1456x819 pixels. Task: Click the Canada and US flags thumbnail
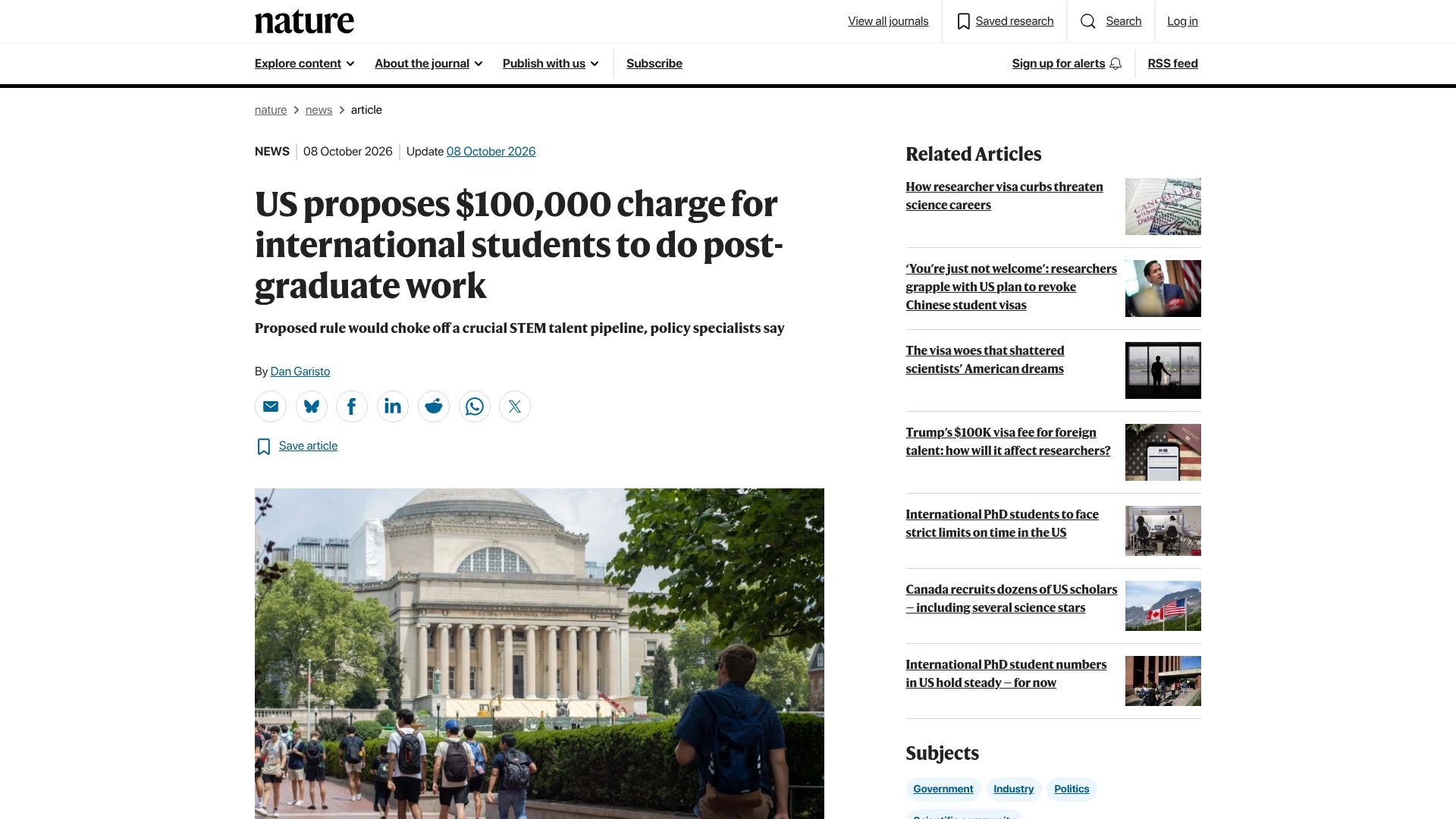(1163, 606)
